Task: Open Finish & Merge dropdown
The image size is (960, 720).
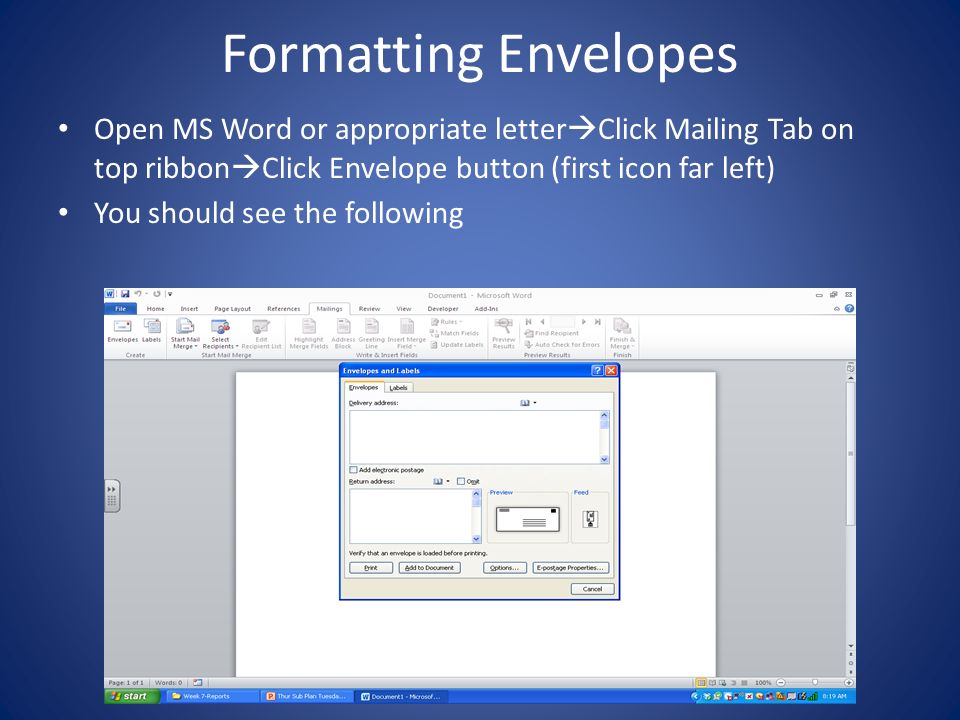Action: tap(622, 334)
